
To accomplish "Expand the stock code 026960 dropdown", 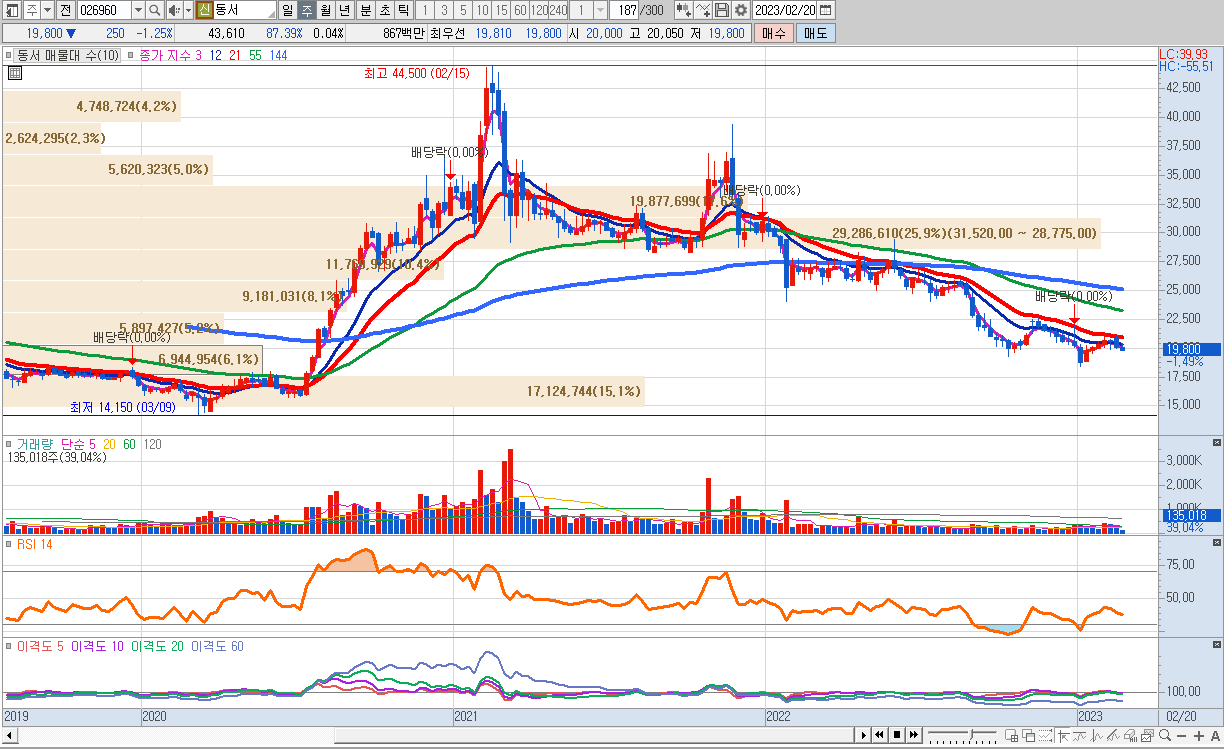I will point(136,10).
